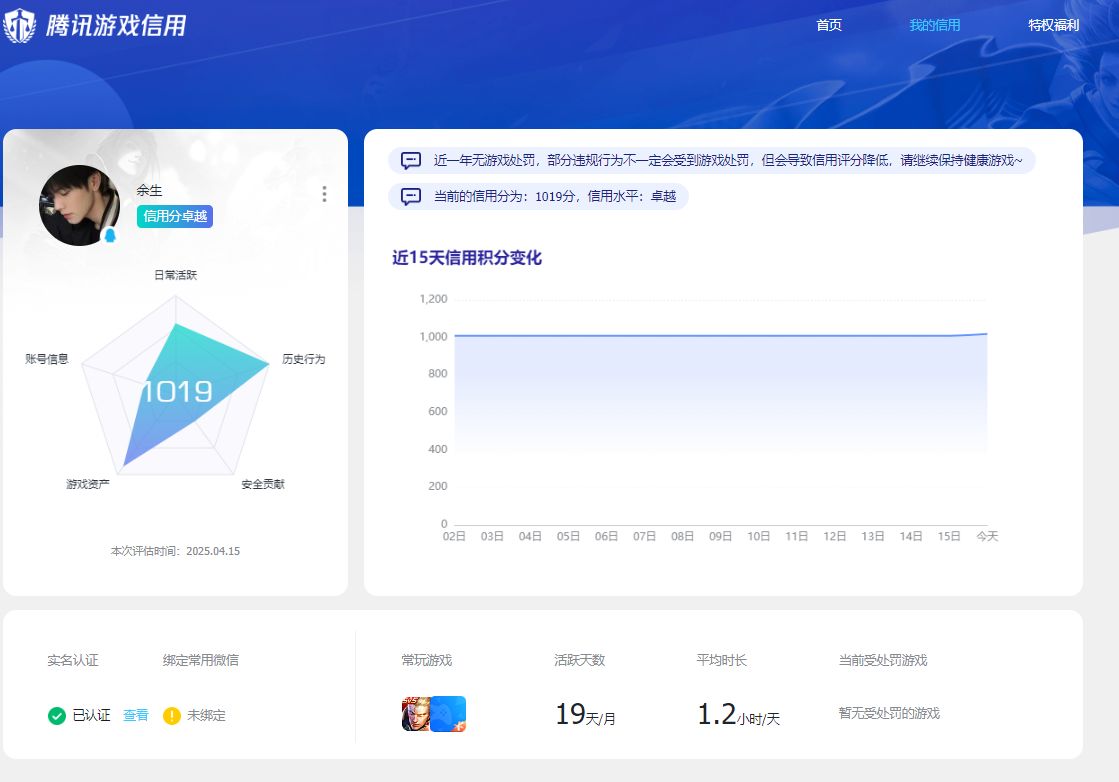Screen dimensions: 1119x782
Task: Select the 日常活跃 radar label
Action: [176, 275]
